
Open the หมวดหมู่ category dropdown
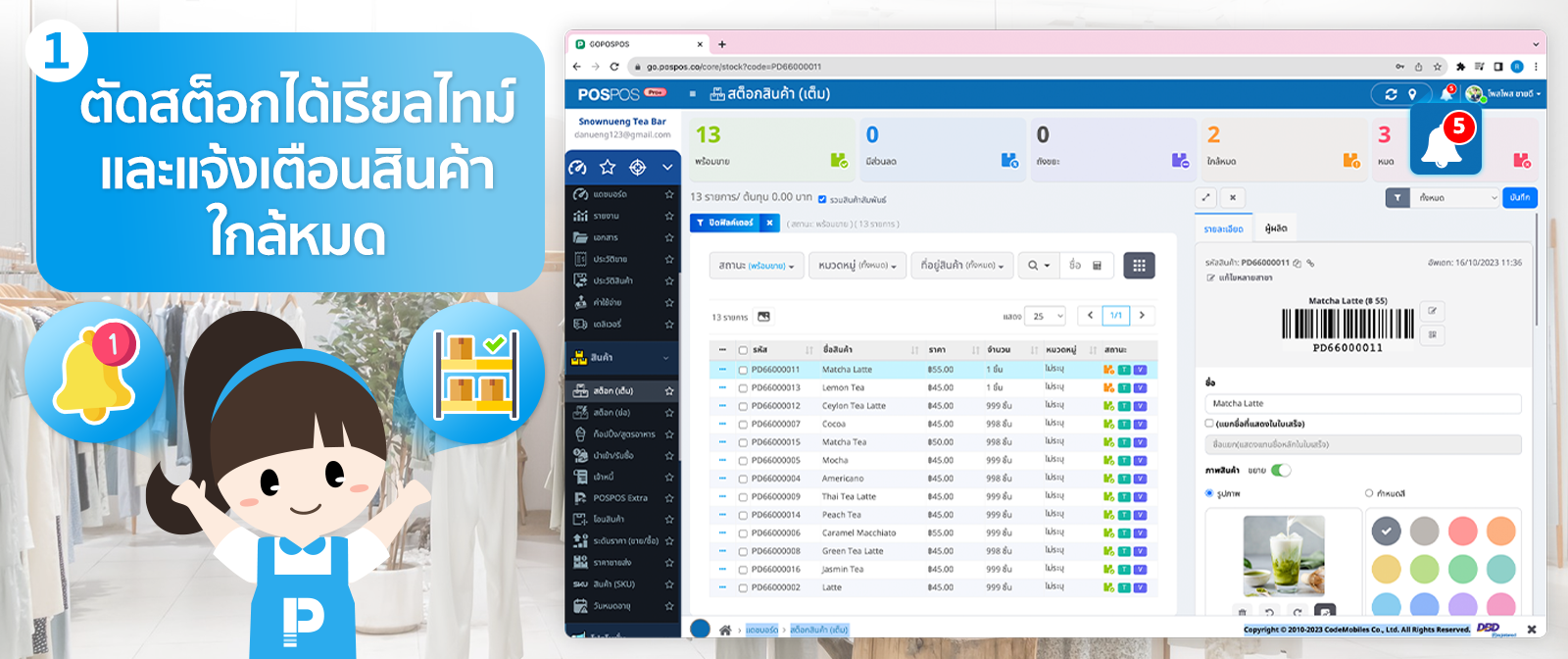click(857, 266)
